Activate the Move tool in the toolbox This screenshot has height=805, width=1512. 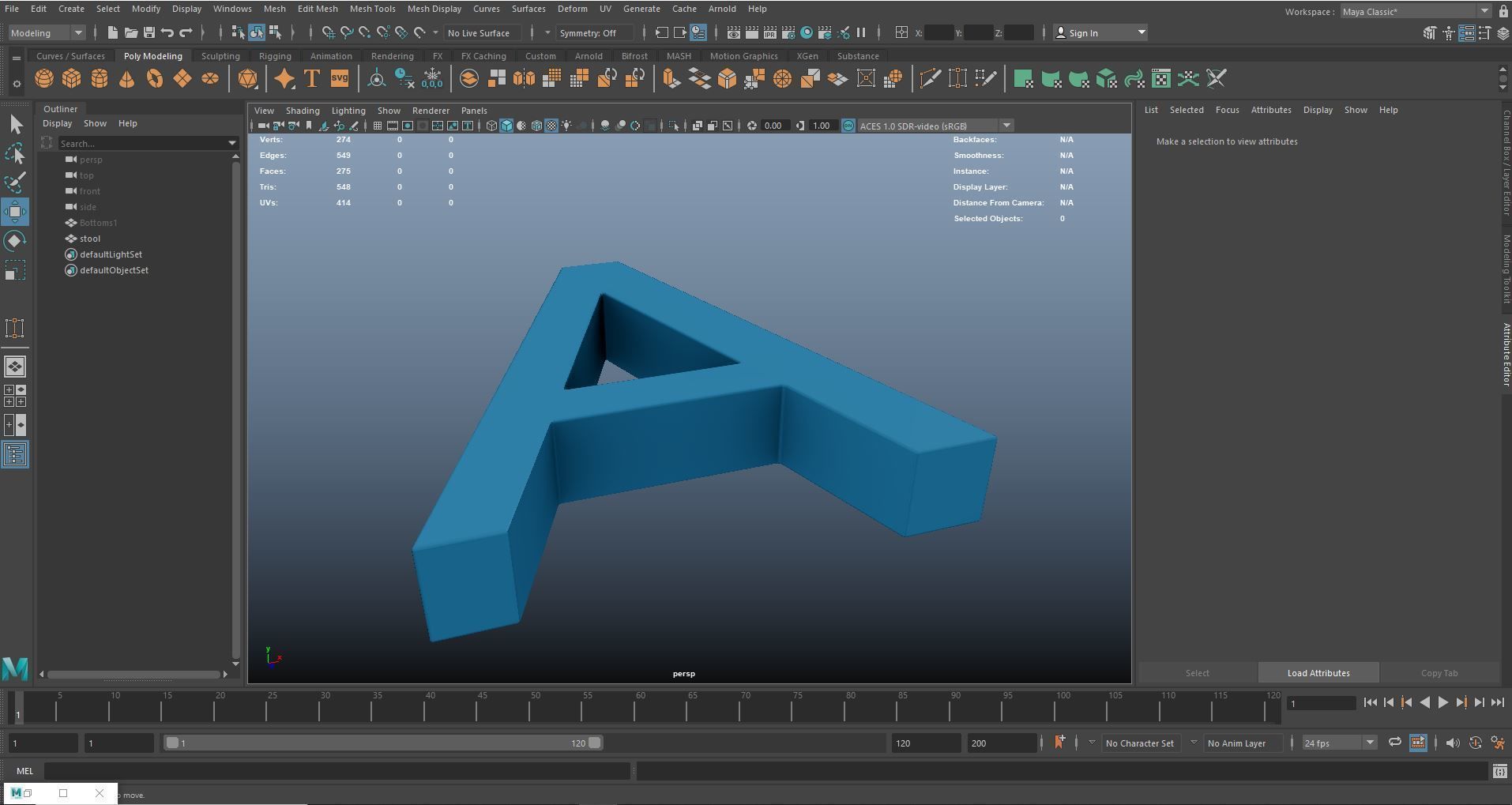coord(15,212)
